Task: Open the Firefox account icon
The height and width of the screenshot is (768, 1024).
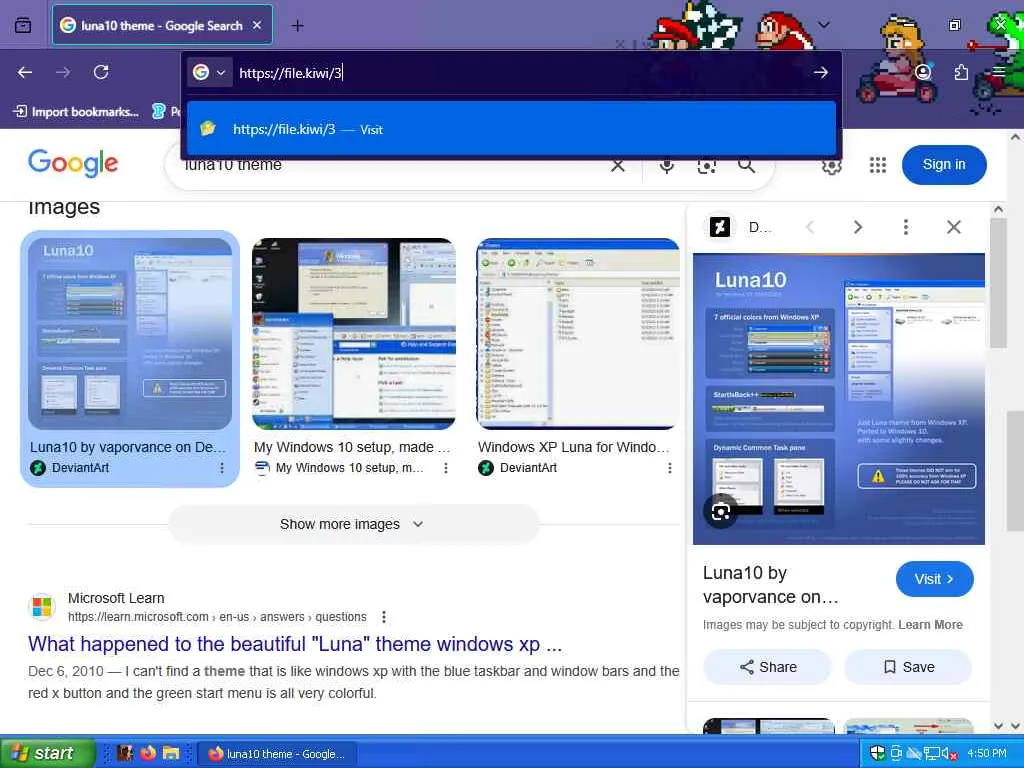Action: [x=923, y=72]
